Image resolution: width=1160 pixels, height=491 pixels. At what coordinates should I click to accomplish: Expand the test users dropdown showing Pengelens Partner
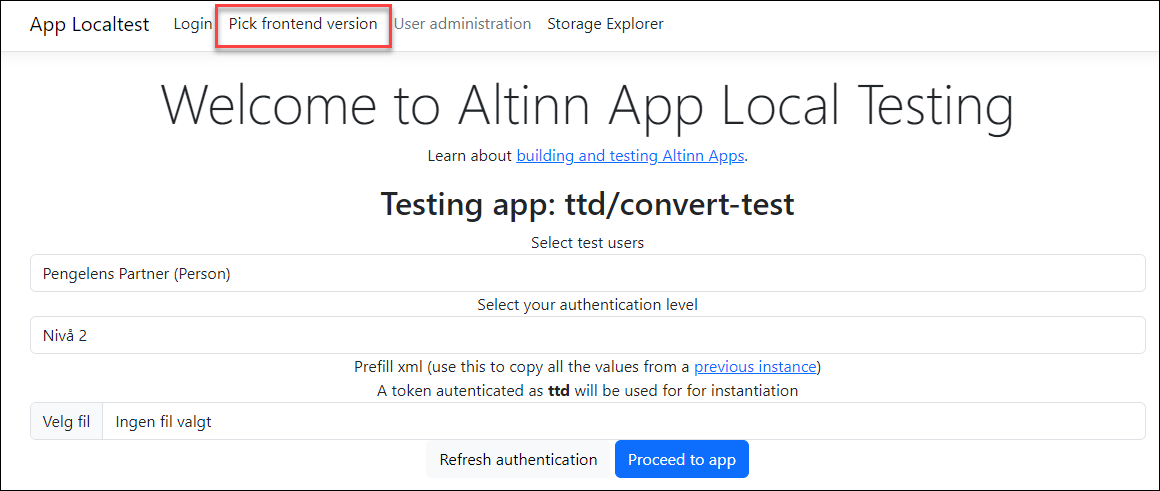587,273
